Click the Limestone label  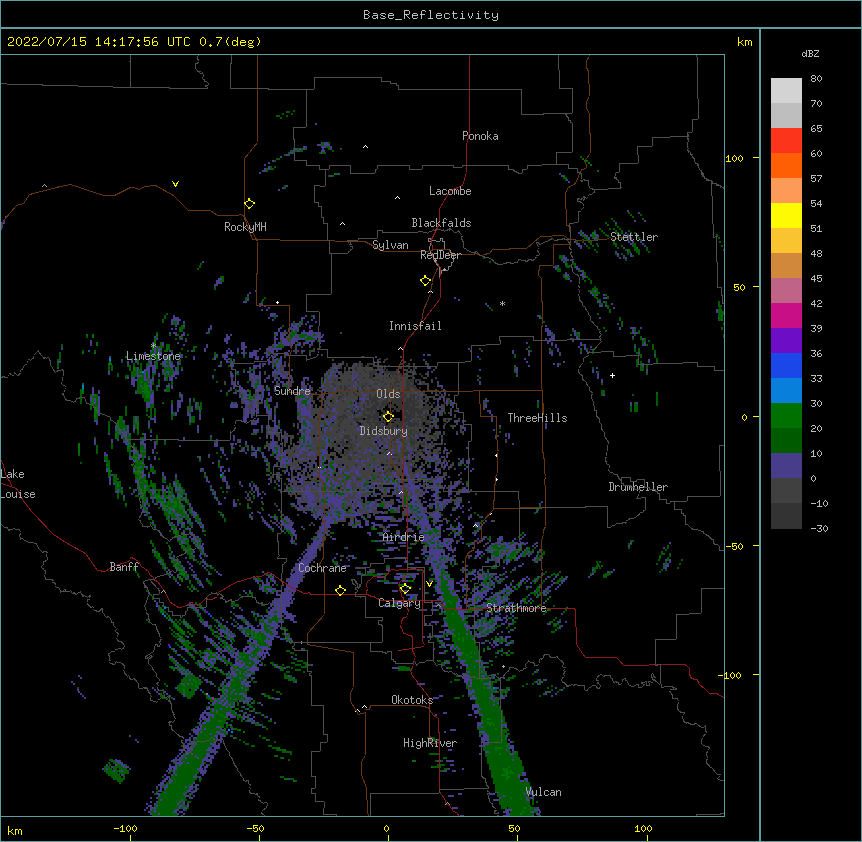[x=153, y=356]
